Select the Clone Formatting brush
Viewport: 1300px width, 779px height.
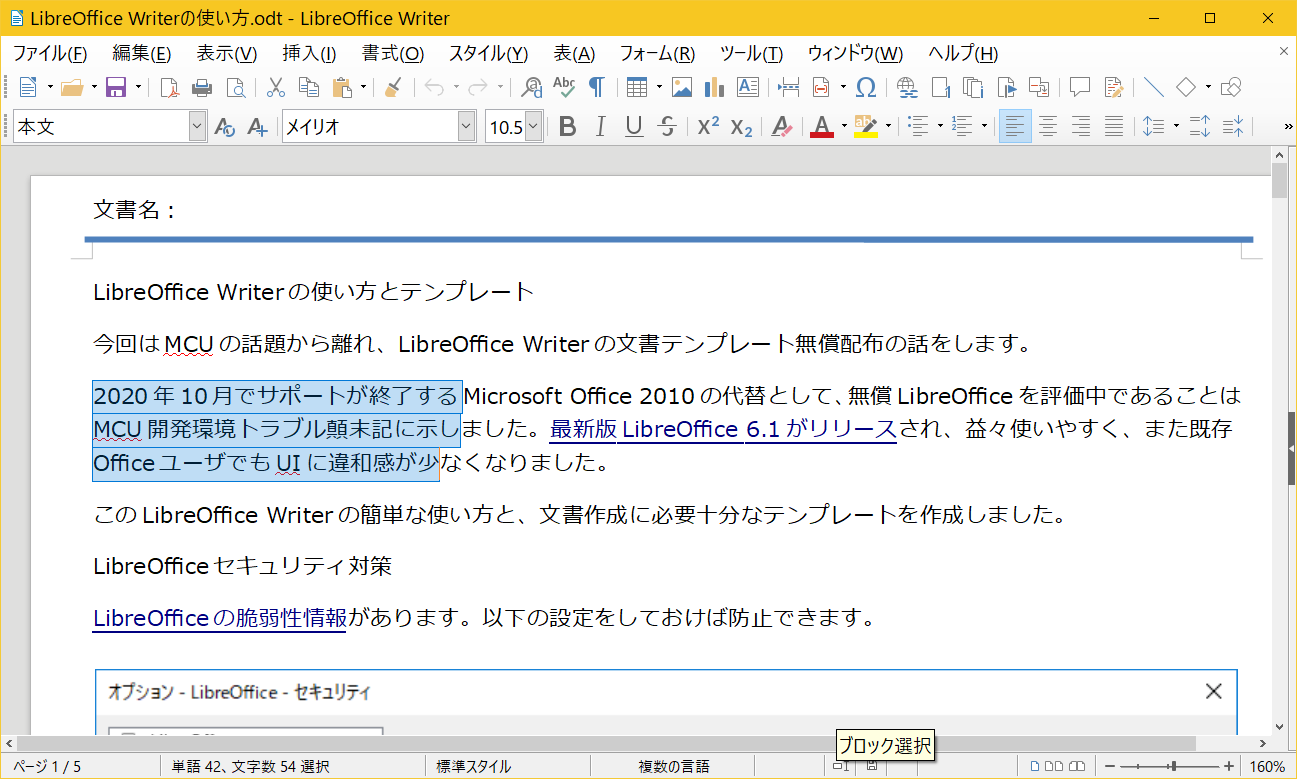point(394,88)
